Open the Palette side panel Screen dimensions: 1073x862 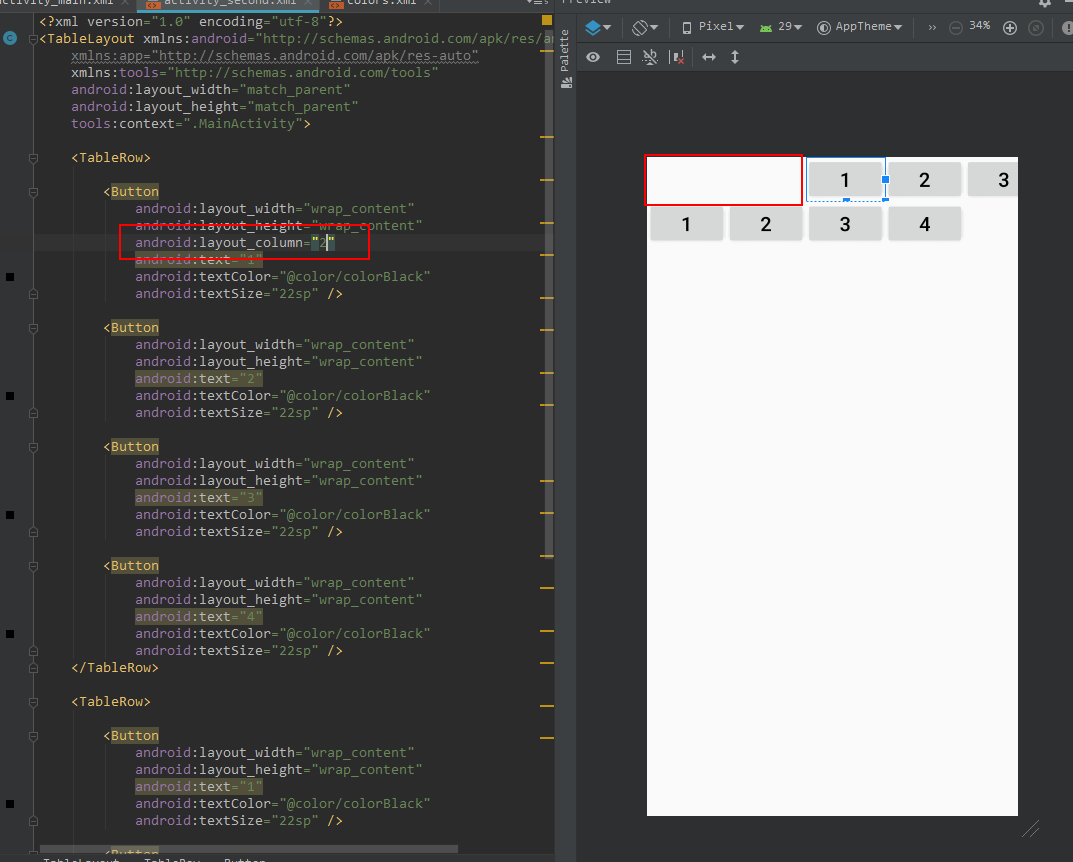click(565, 60)
